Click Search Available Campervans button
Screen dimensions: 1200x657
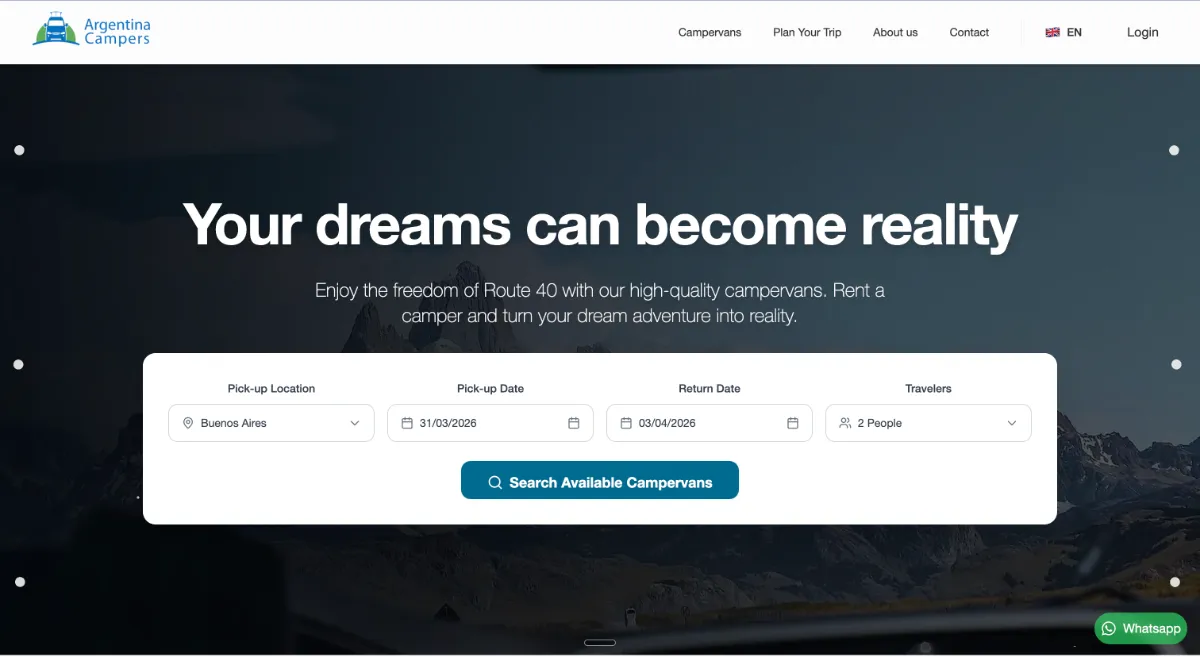point(600,480)
